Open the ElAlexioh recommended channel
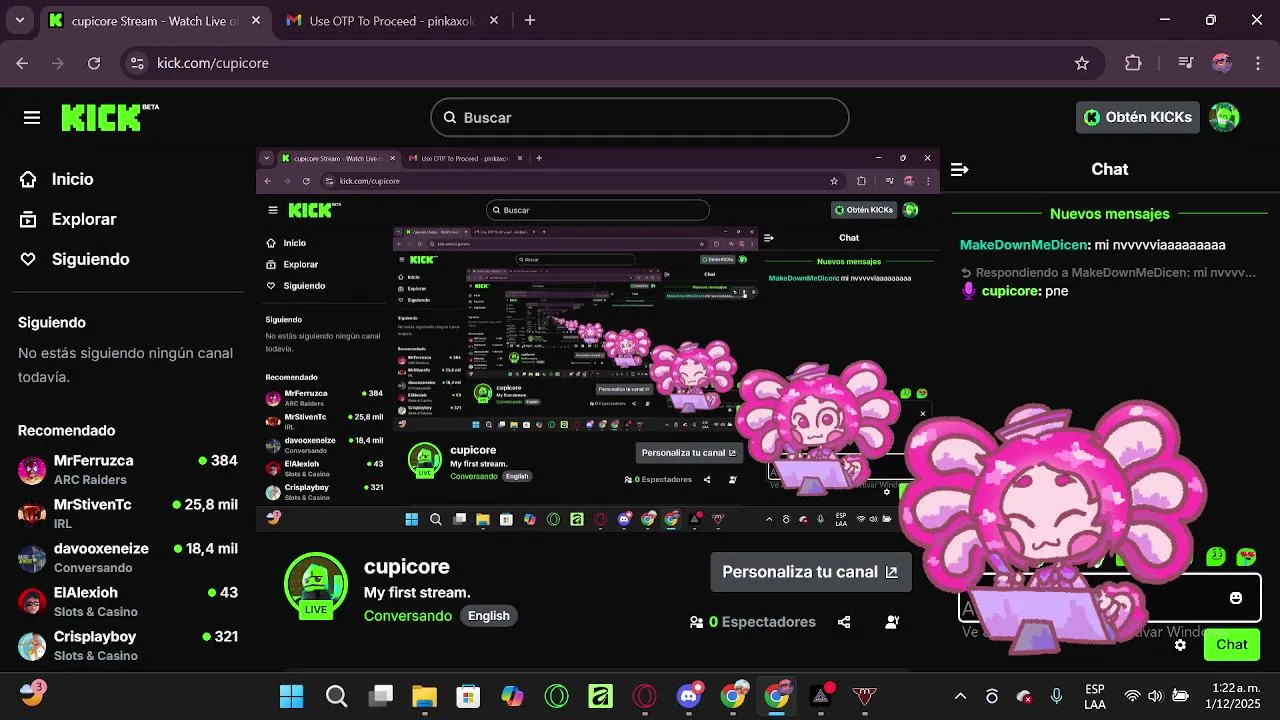Image resolution: width=1280 pixels, height=720 pixels. coord(128,601)
